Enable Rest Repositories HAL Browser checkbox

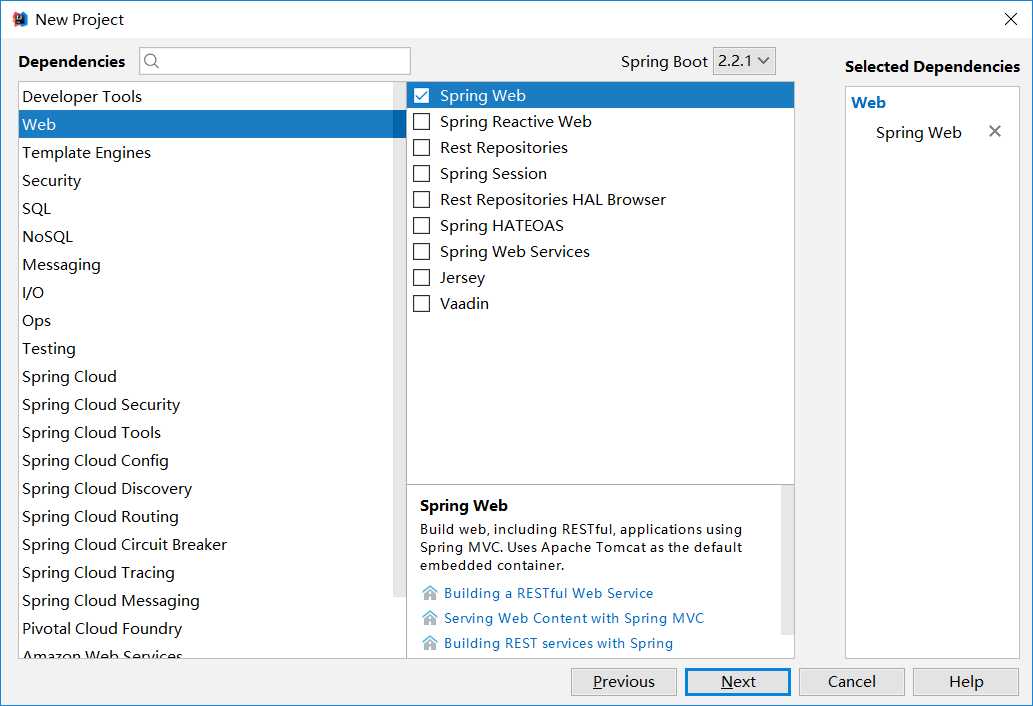pyautogui.click(x=422, y=200)
